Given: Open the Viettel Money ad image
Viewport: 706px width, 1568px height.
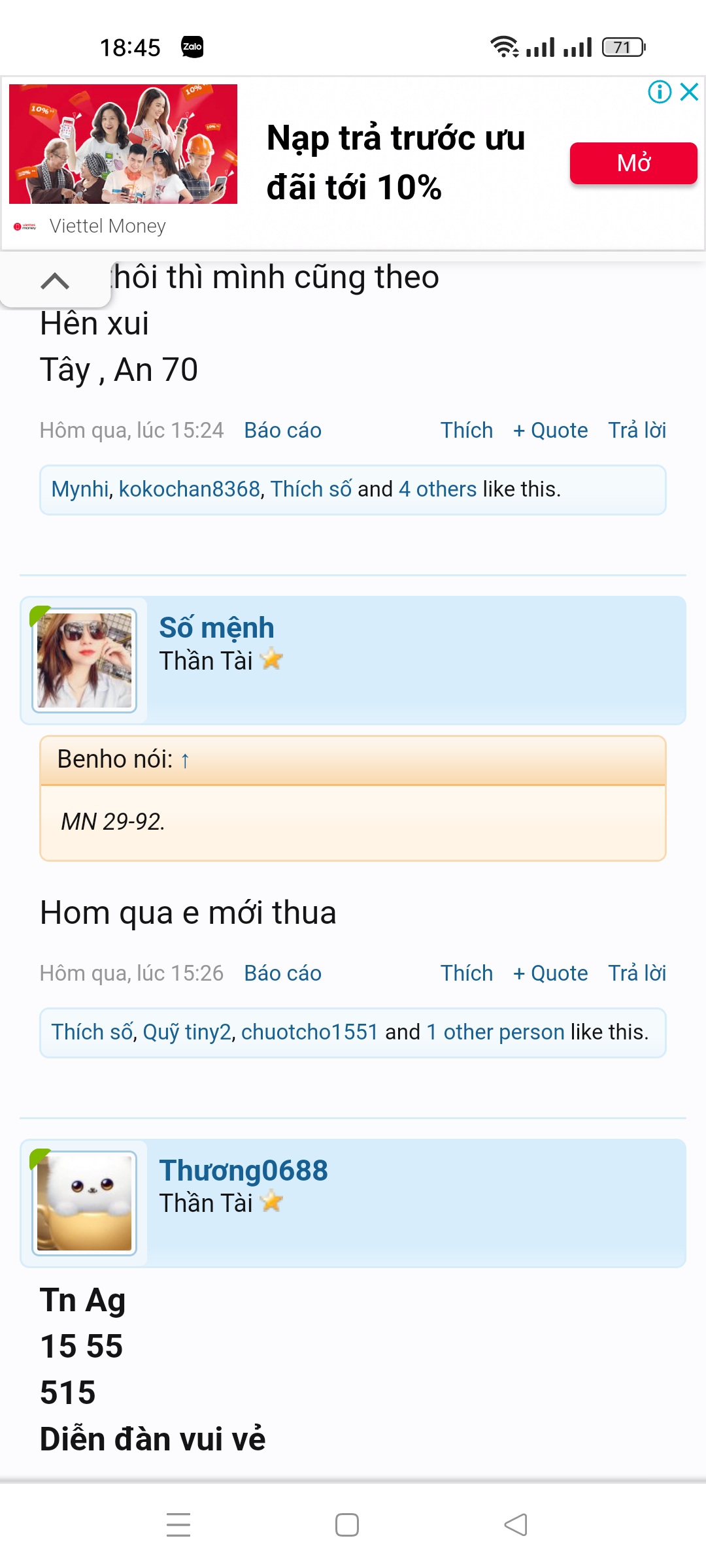Looking at the screenshot, I should pyautogui.click(x=123, y=144).
